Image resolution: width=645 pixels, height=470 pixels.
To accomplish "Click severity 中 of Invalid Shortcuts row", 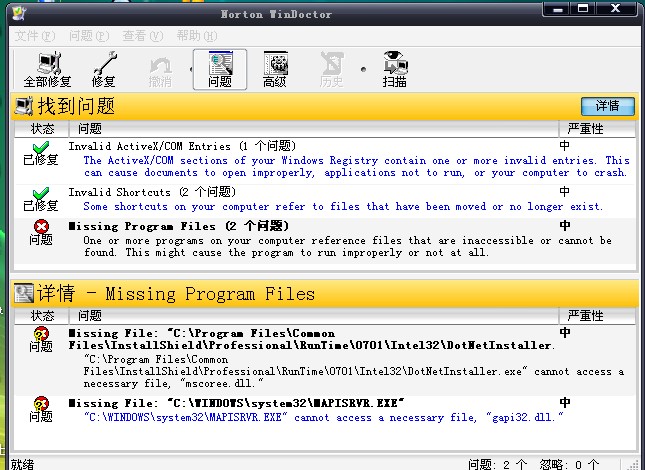I will click(565, 192).
